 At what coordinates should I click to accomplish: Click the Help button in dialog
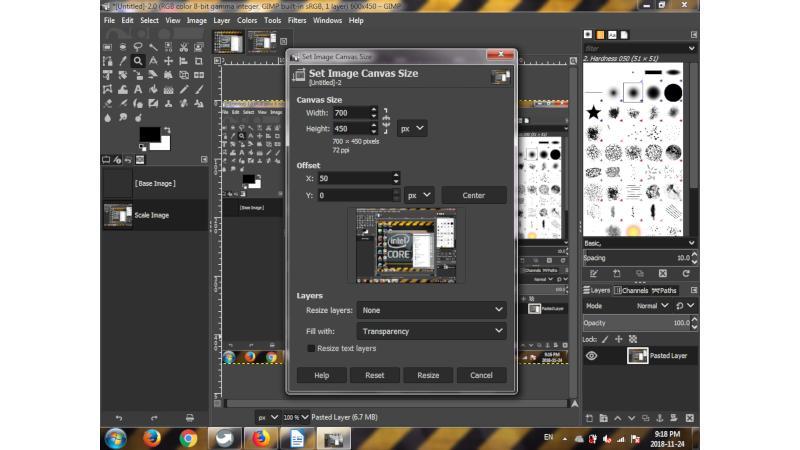point(321,375)
